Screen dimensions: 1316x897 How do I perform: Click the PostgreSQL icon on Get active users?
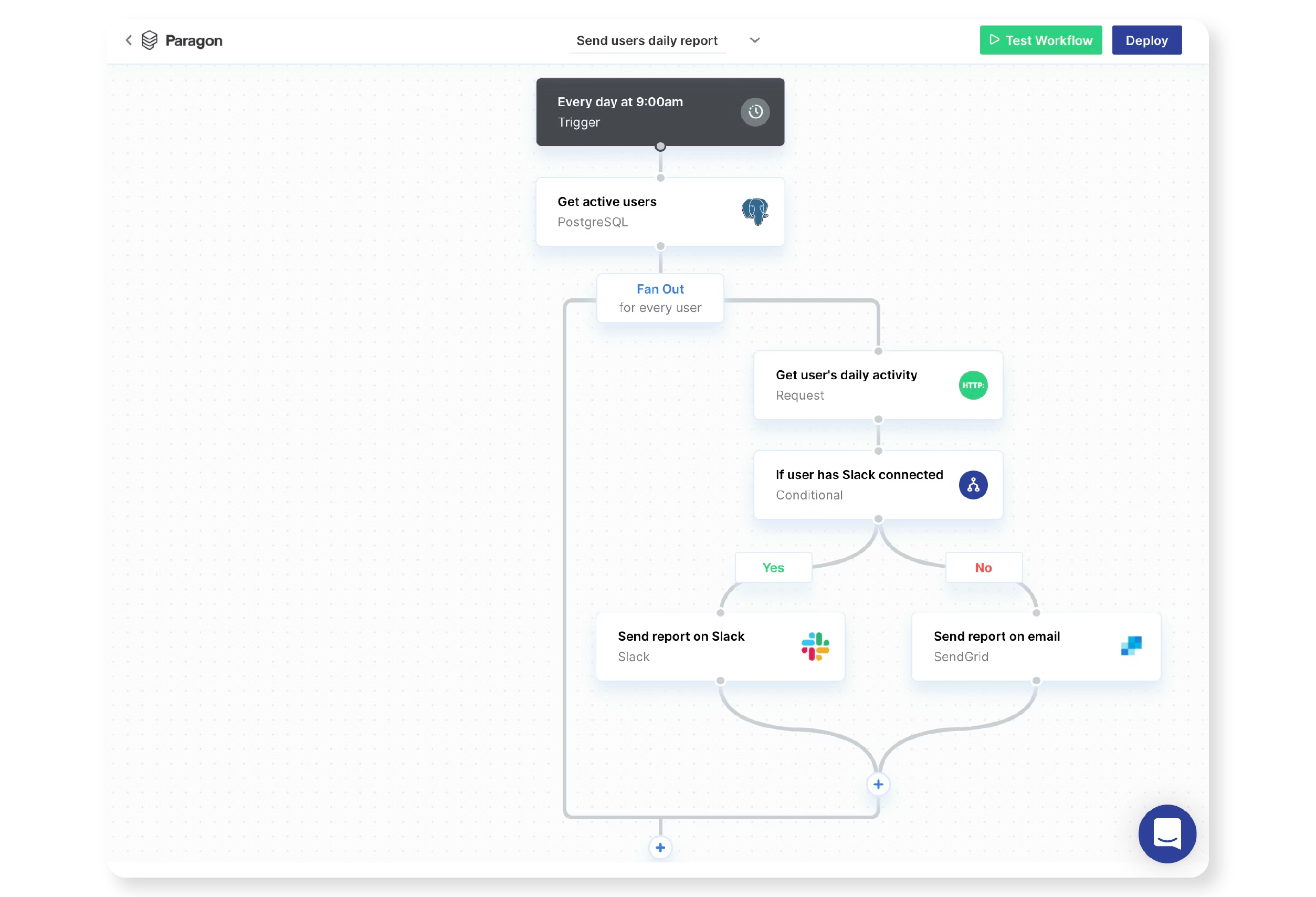coord(755,211)
